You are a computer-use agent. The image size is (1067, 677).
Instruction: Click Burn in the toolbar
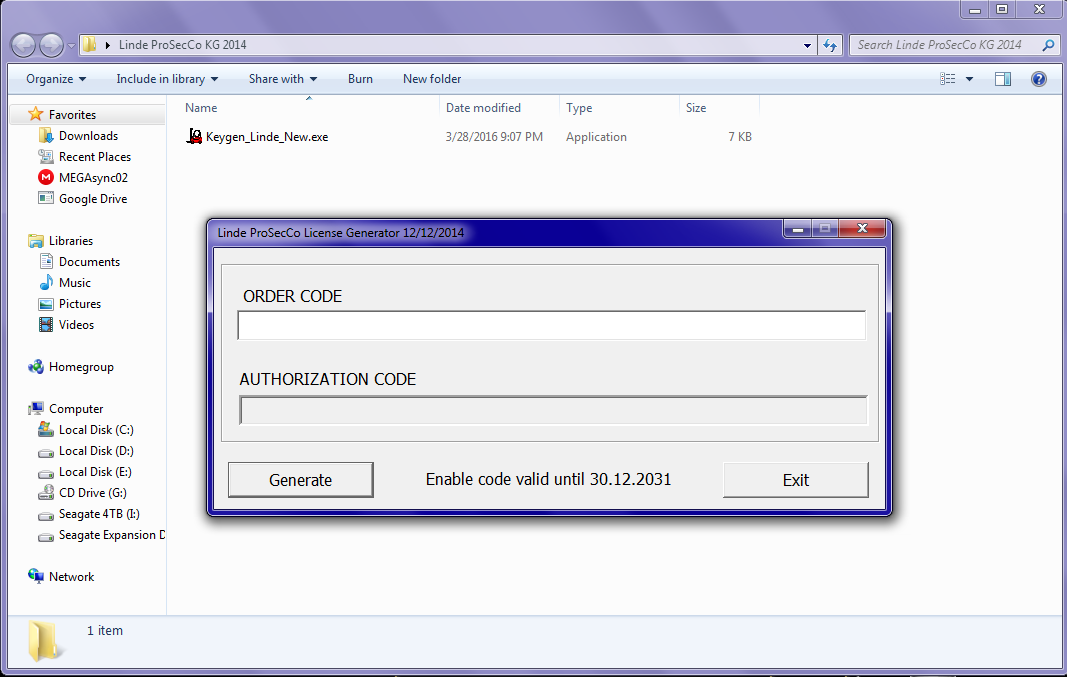point(360,79)
